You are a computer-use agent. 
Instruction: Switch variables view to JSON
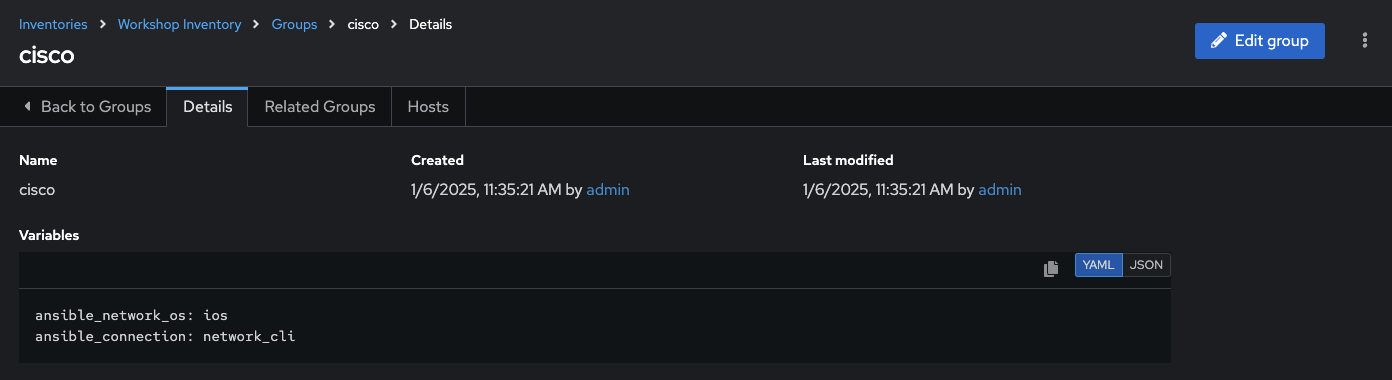[x=1146, y=265]
